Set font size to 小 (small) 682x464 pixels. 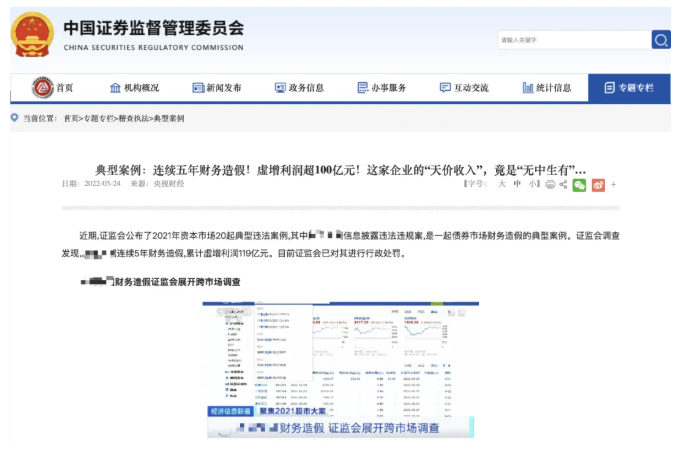point(532,184)
